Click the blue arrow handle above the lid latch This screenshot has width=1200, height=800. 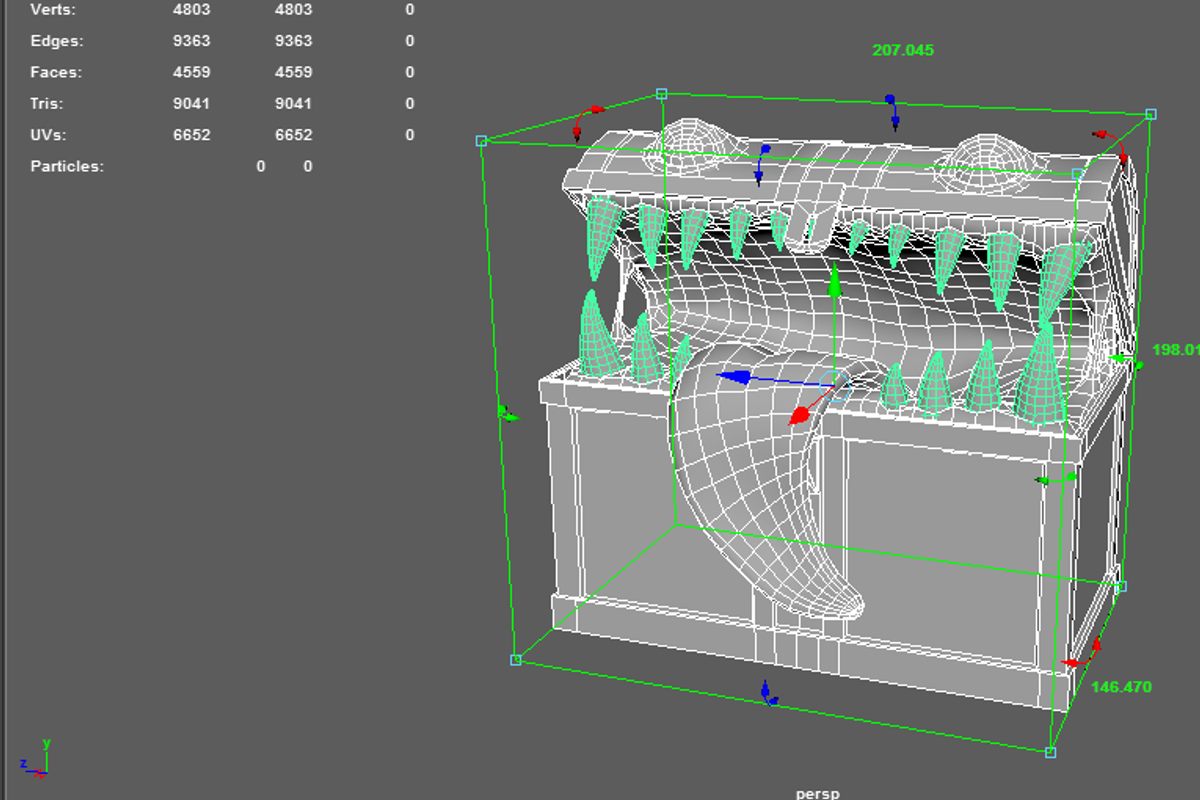pyautogui.click(x=762, y=165)
